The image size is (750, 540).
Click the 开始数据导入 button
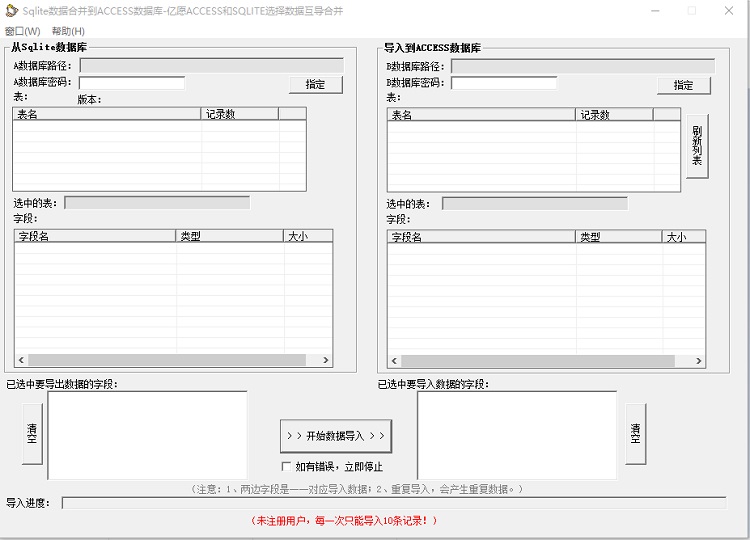[336, 436]
